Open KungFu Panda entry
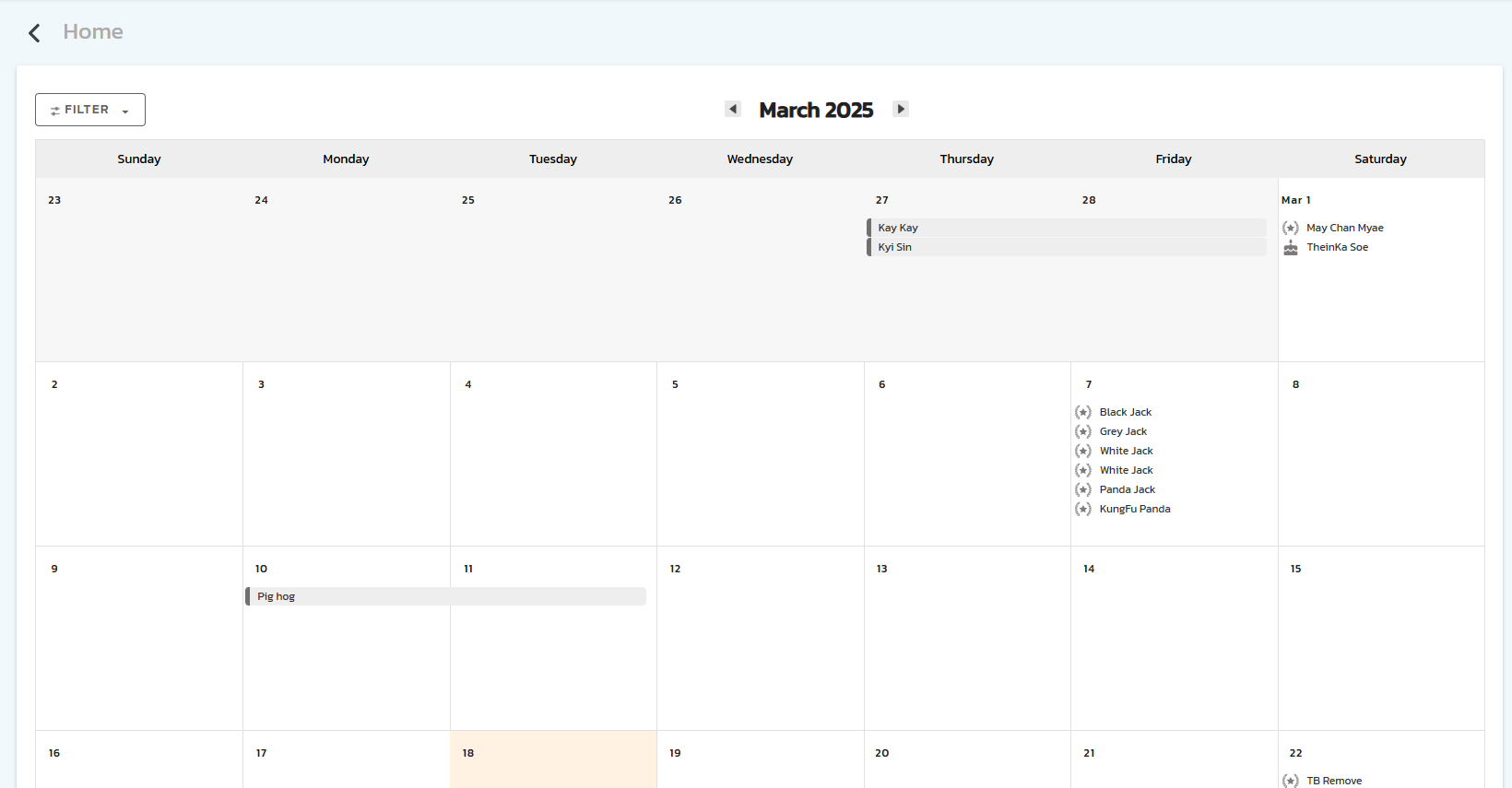The image size is (1512, 788). point(1135,509)
